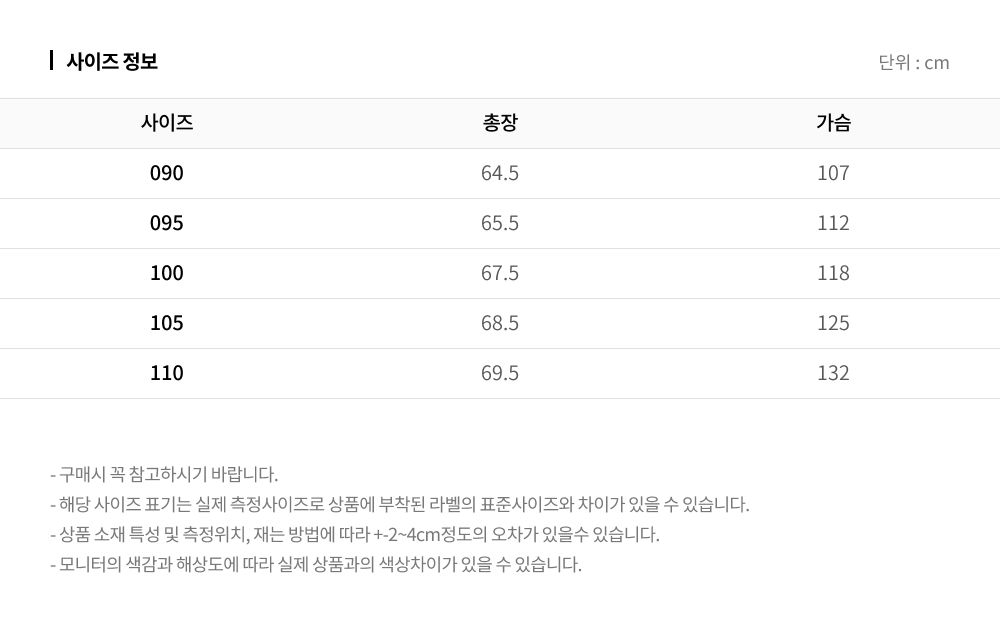Viewport: 1000px width, 621px height.
Task: Click the 69.5 total length value
Action: point(500,373)
